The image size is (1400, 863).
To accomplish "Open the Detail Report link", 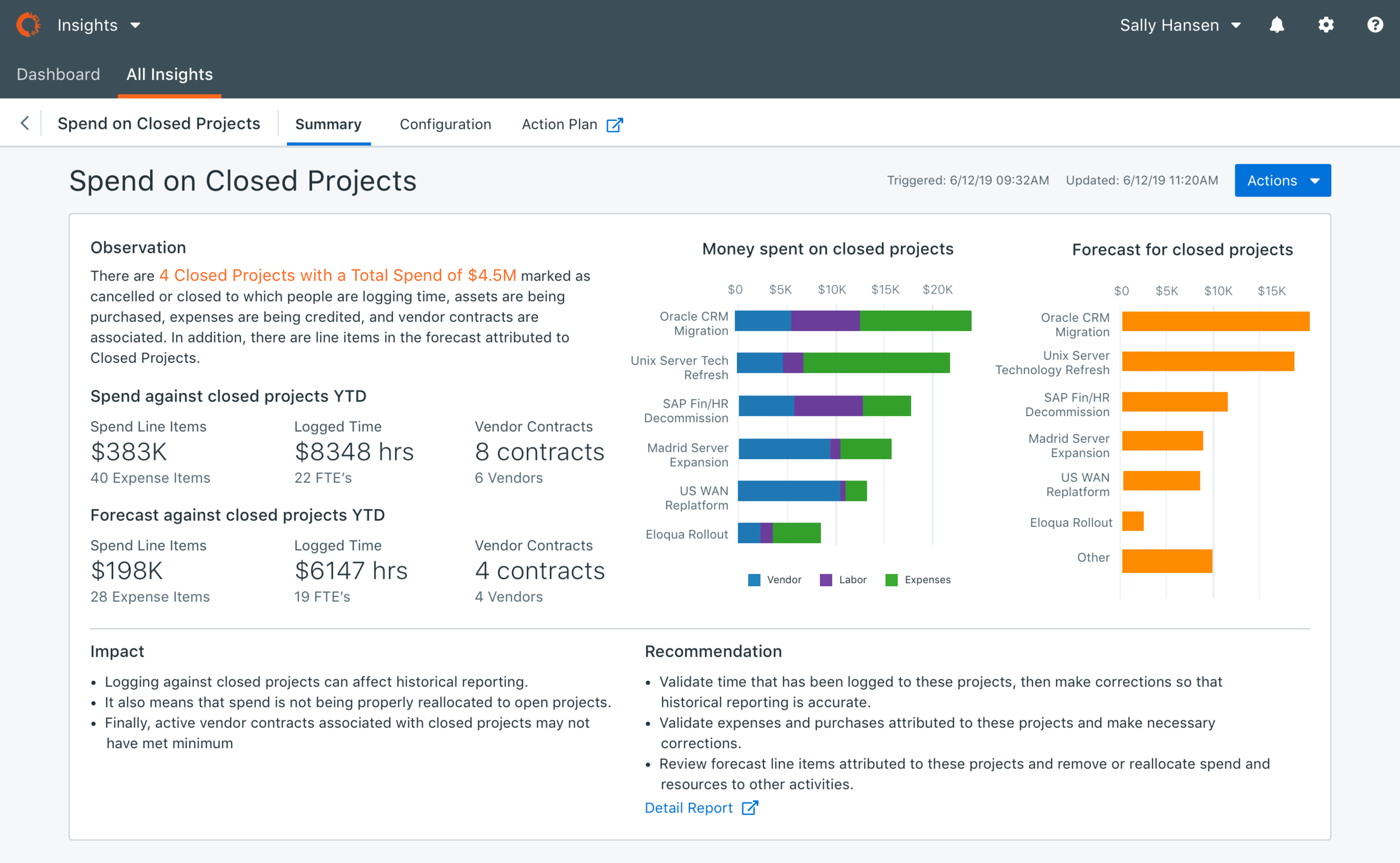I will pyautogui.click(x=688, y=808).
